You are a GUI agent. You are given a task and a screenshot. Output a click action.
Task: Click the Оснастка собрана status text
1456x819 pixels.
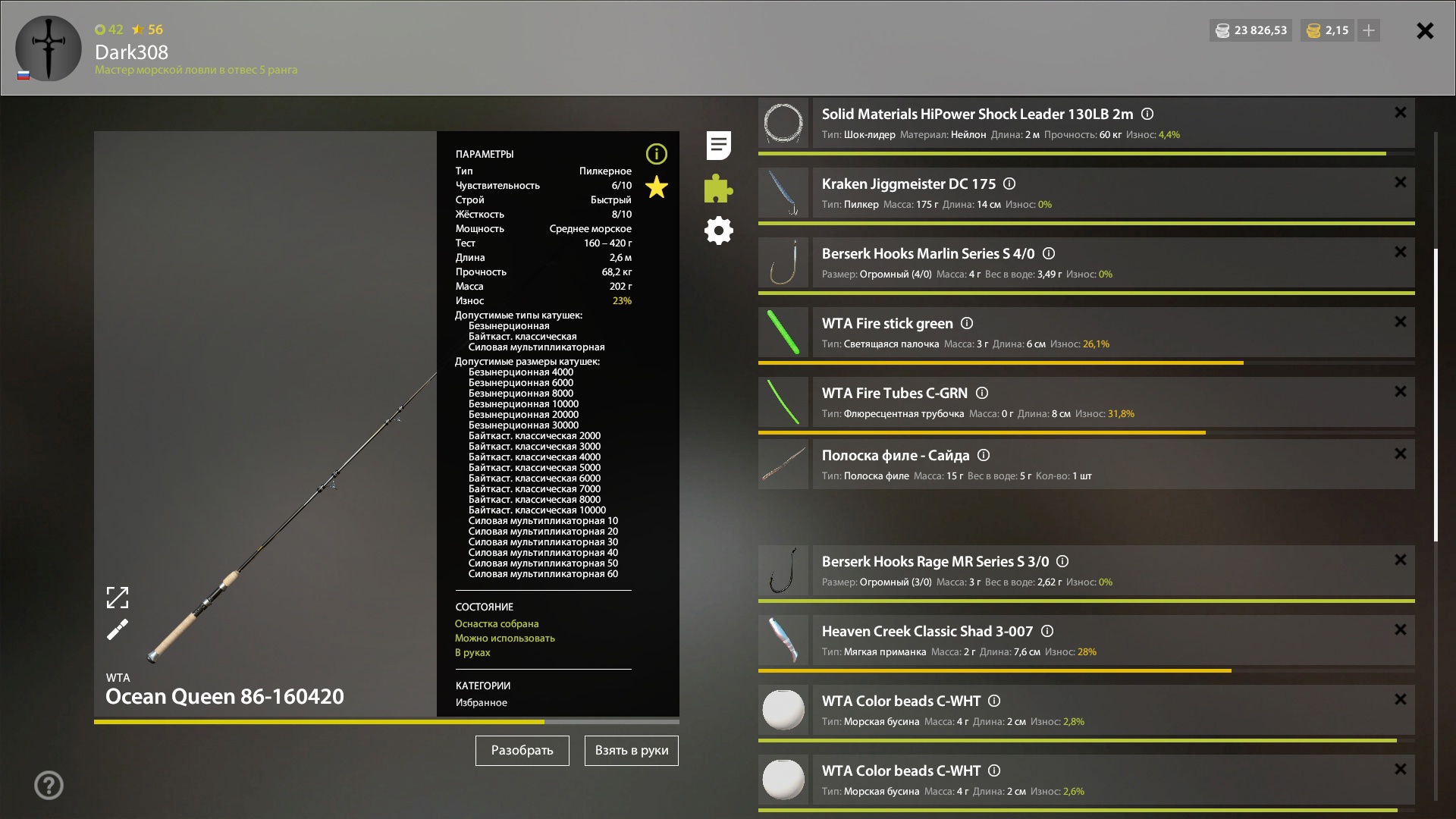coord(497,623)
